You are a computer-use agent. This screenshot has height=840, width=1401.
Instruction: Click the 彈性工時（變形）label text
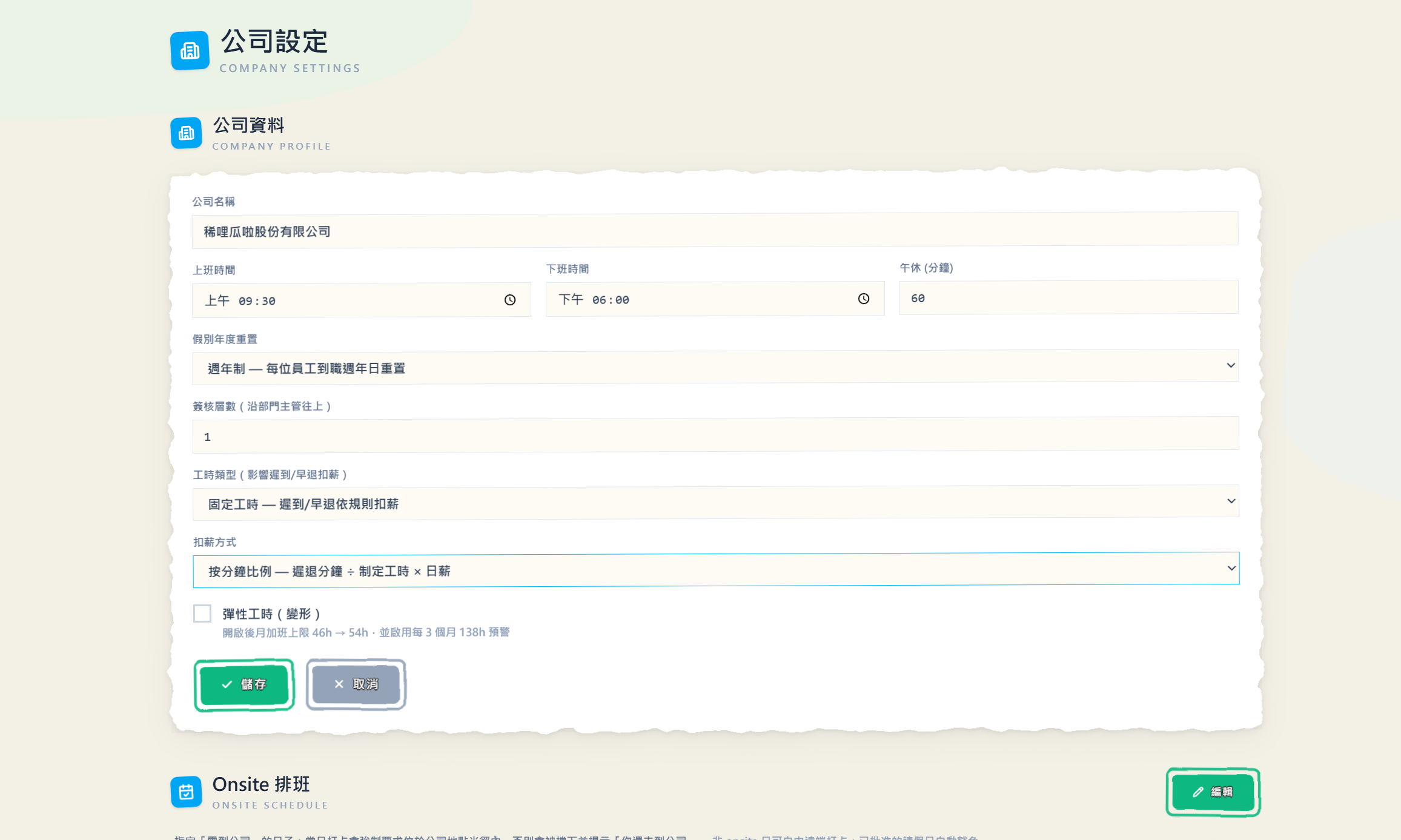pyautogui.click(x=271, y=614)
